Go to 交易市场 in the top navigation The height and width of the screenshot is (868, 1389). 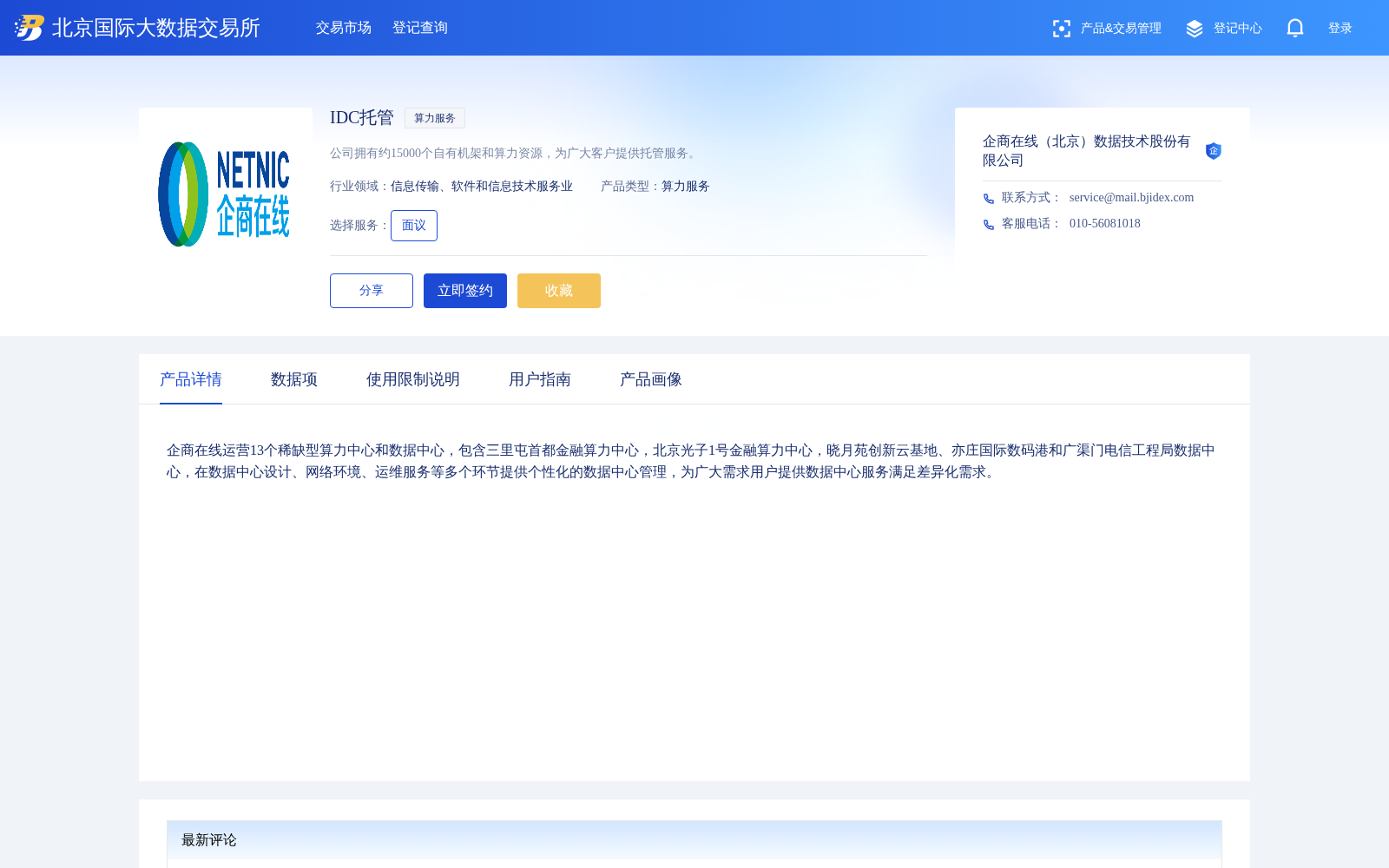(344, 28)
